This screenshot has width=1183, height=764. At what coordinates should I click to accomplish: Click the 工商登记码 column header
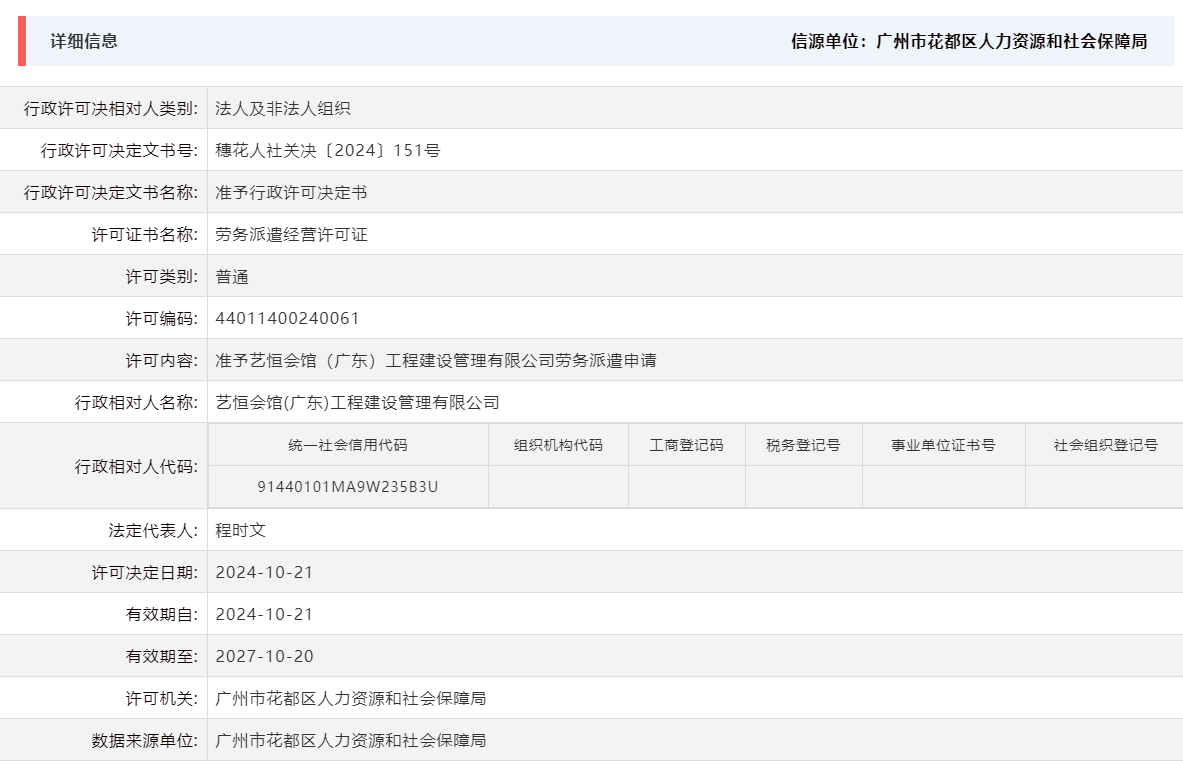tap(685, 444)
